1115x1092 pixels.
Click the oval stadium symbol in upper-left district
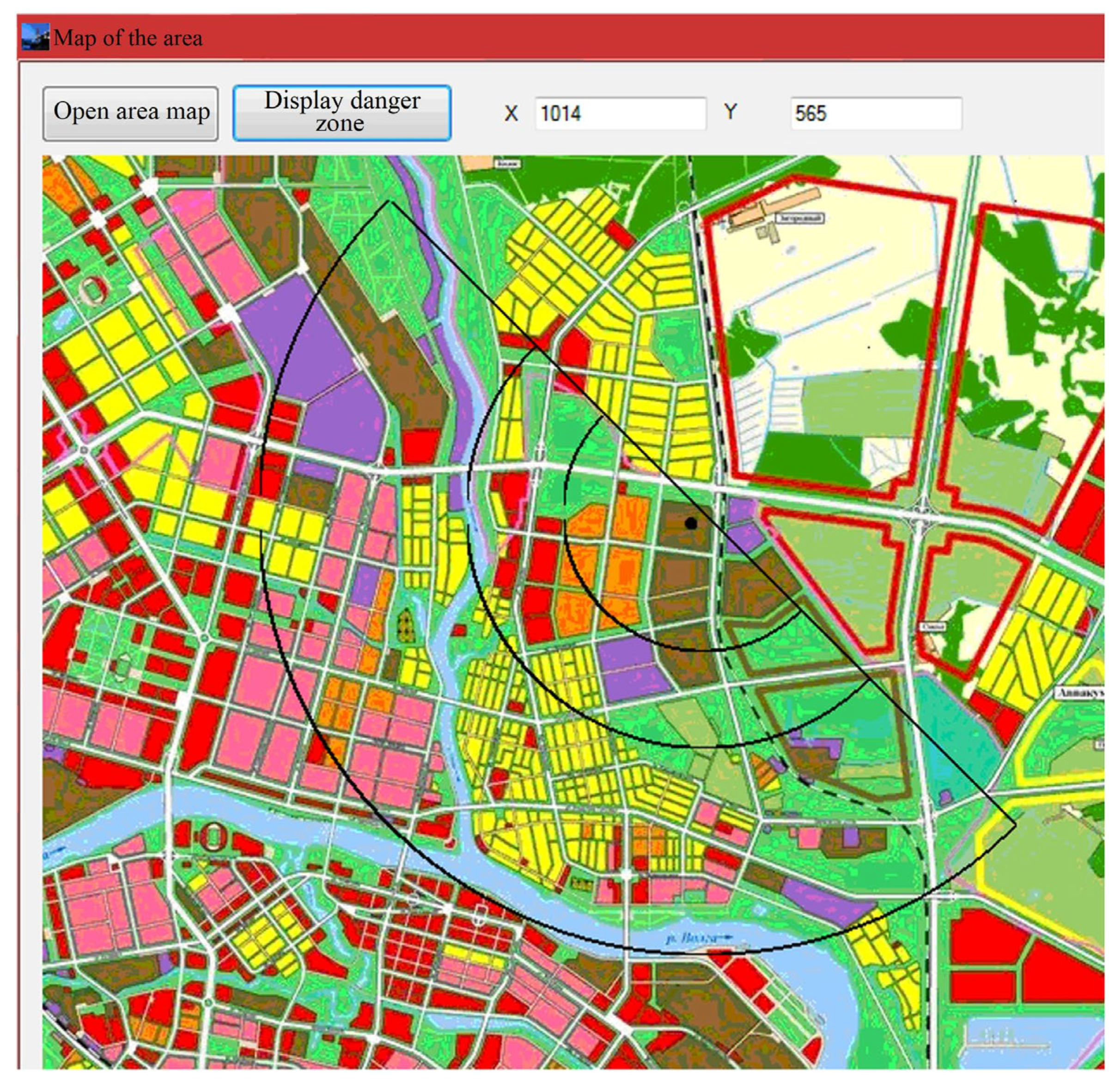point(93,291)
